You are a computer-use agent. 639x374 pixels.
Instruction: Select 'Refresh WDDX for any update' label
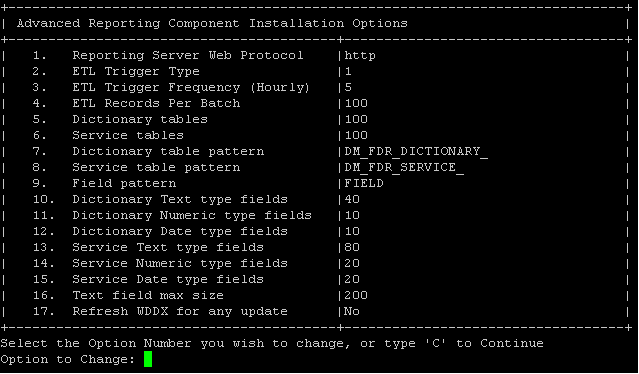(180, 311)
